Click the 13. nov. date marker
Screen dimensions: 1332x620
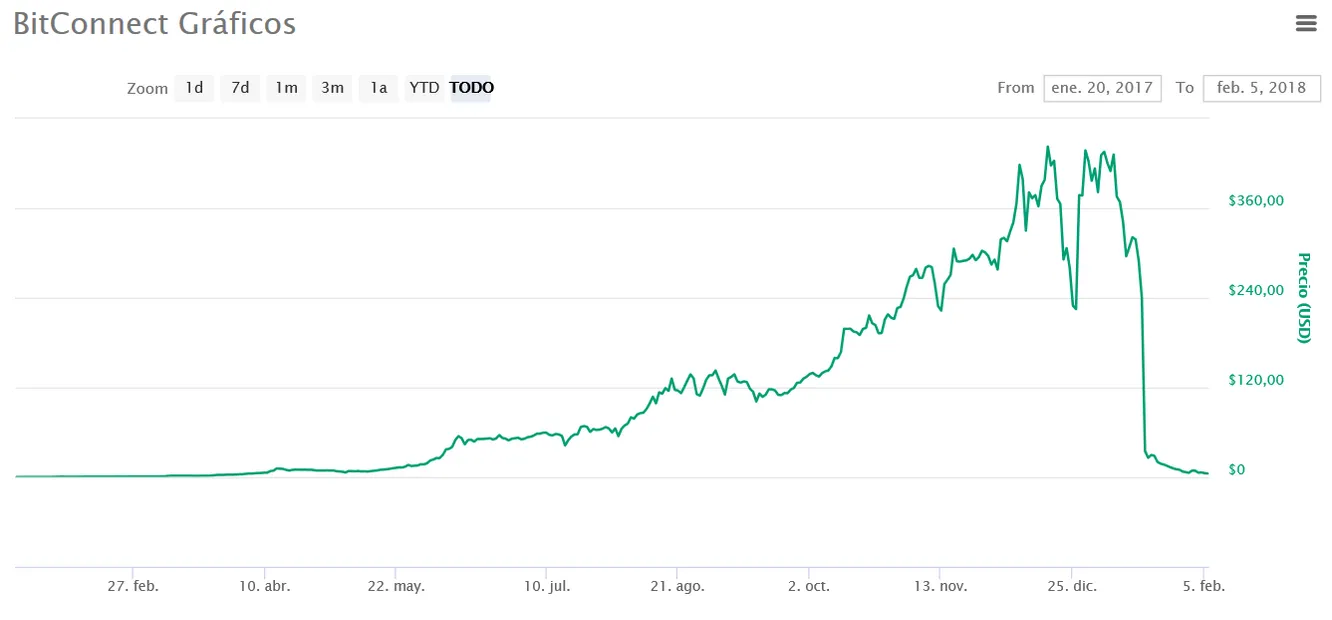coord(940,586)
